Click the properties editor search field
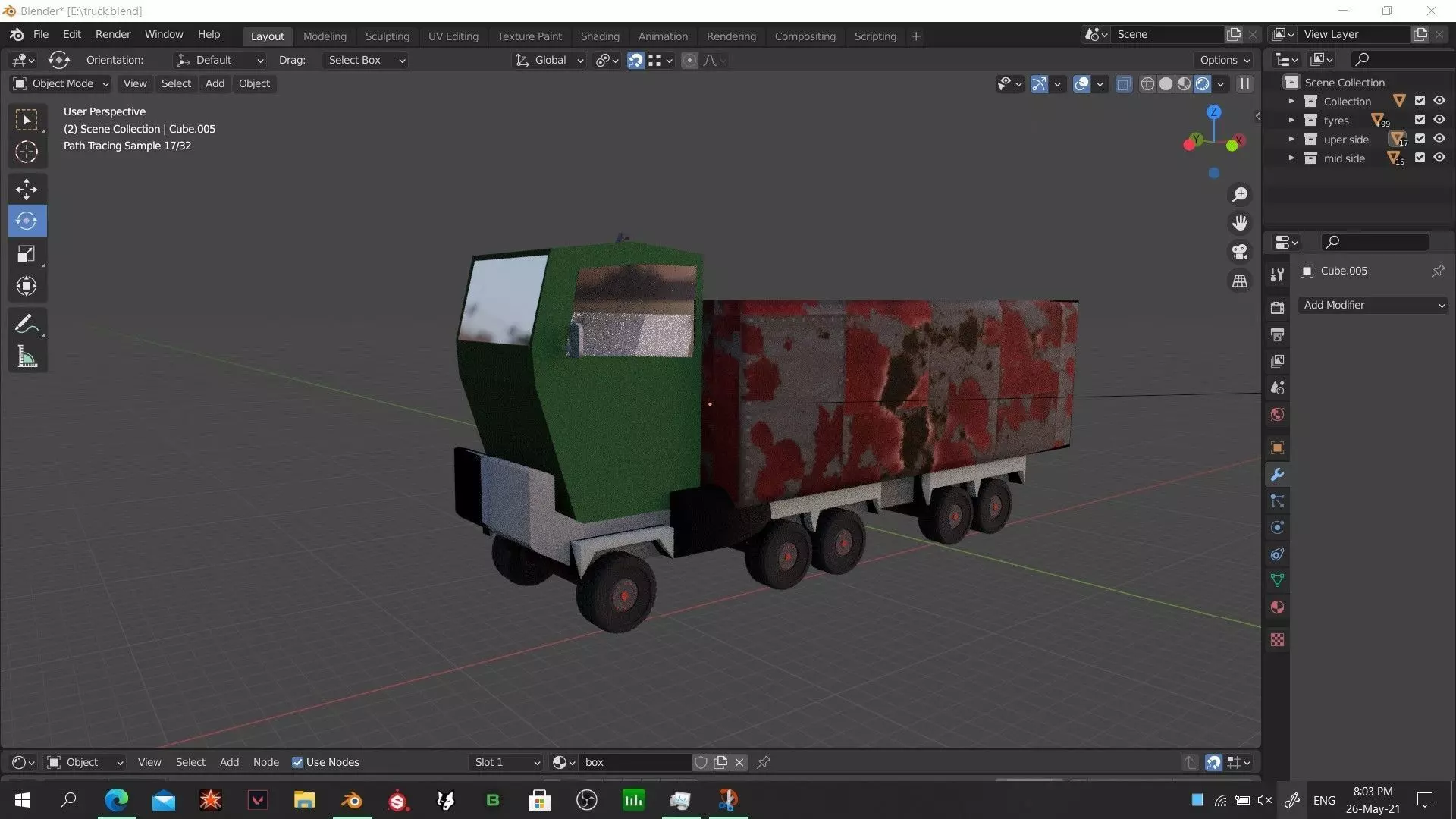 click(1375, 241)
